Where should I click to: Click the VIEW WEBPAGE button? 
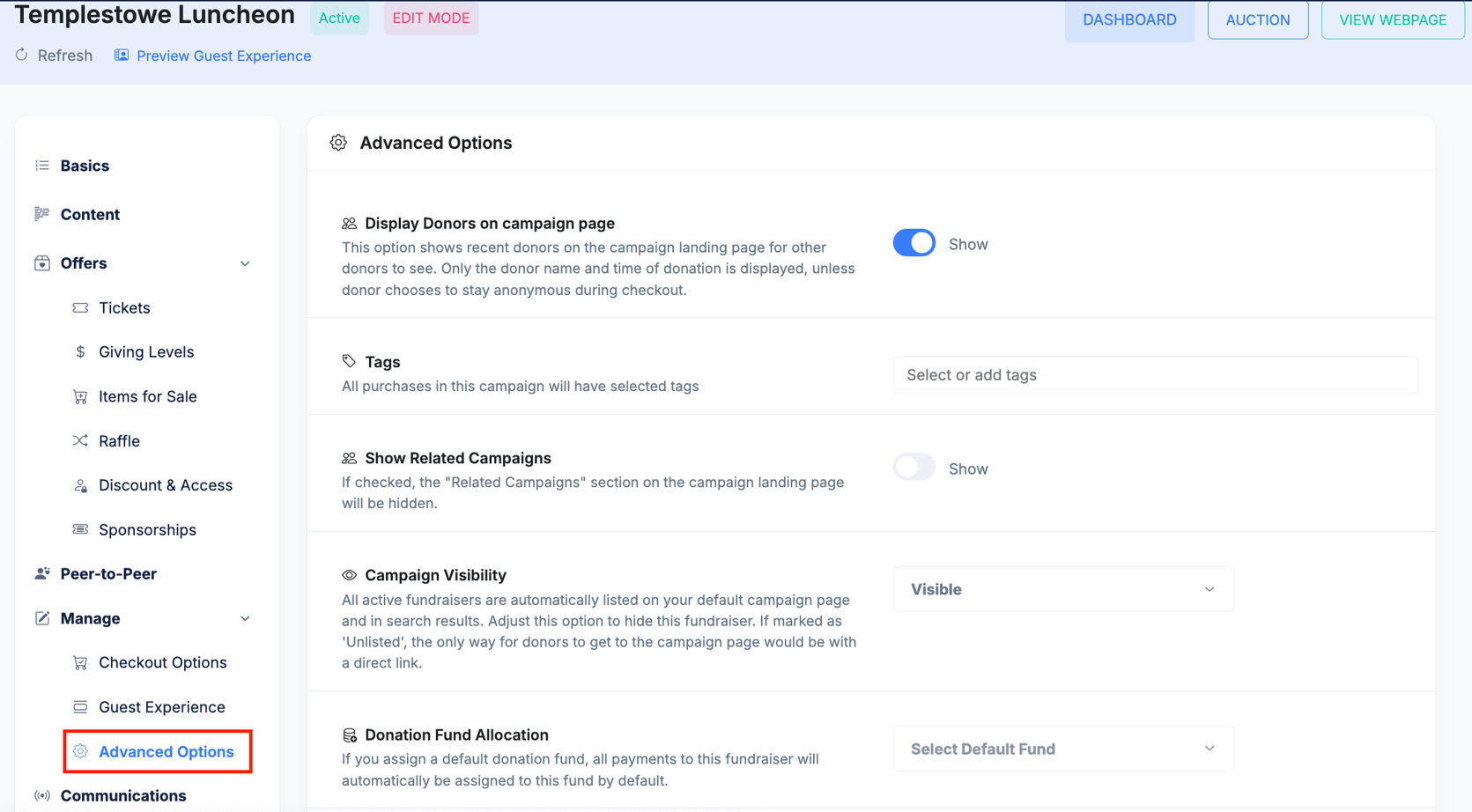click(x=1393, y=19)
